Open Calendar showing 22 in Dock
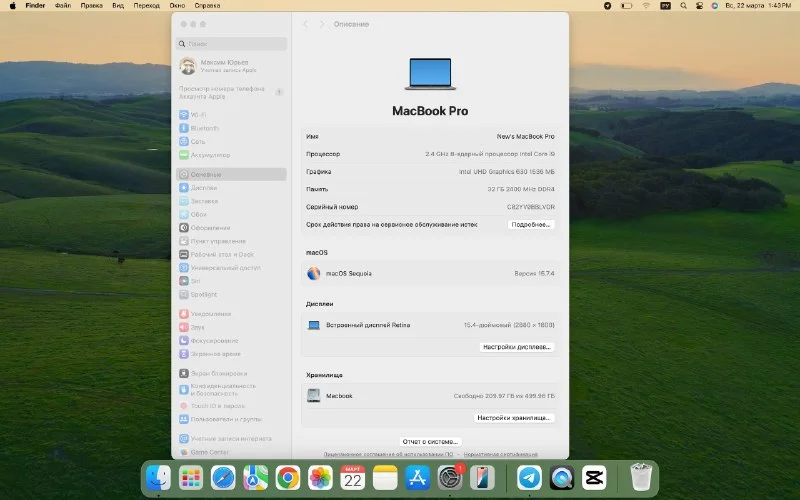 (353, 478)
